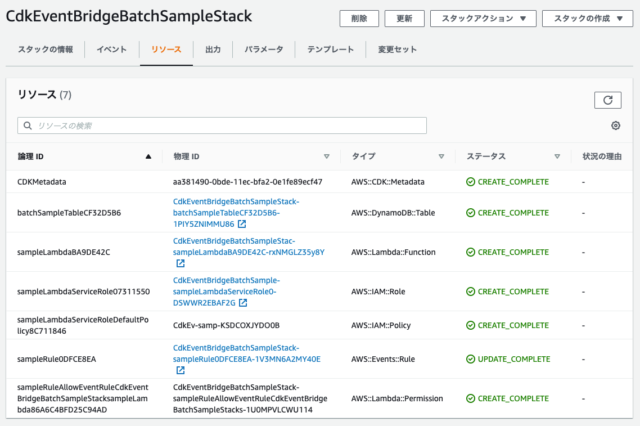
Task: Sort by 物理 ID column arrow
Action: (327, 157)
